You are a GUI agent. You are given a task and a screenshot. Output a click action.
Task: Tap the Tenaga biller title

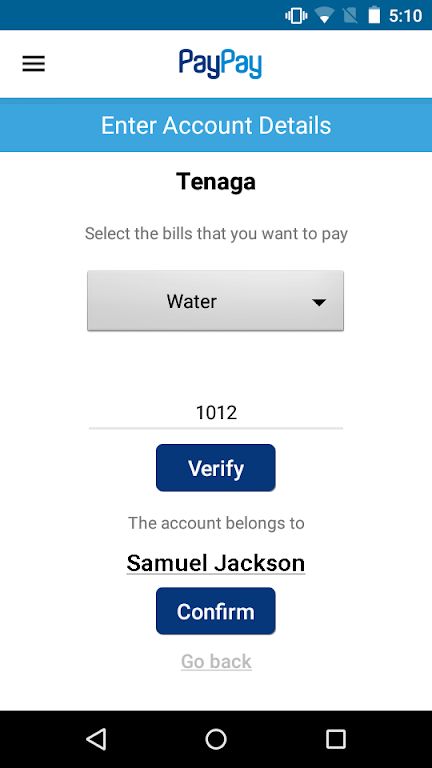[216, 182]
